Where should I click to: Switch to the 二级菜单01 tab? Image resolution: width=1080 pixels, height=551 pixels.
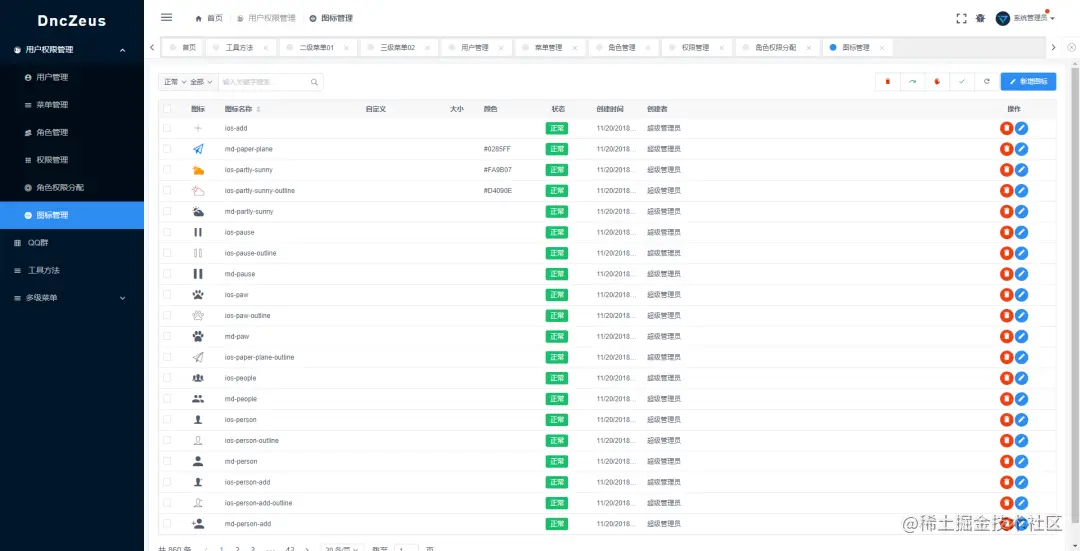tap(318, 48)
